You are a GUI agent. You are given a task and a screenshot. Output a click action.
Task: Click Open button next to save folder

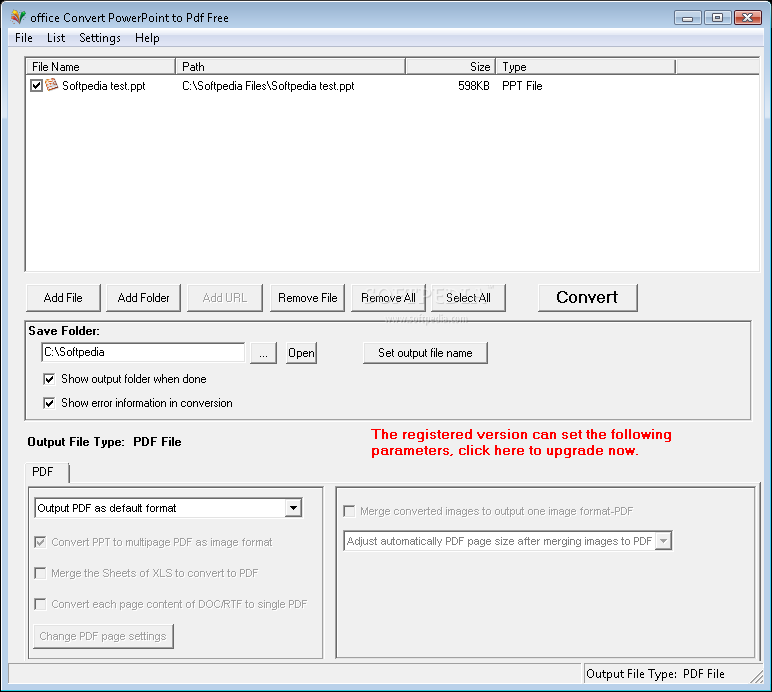pos(301,353)
